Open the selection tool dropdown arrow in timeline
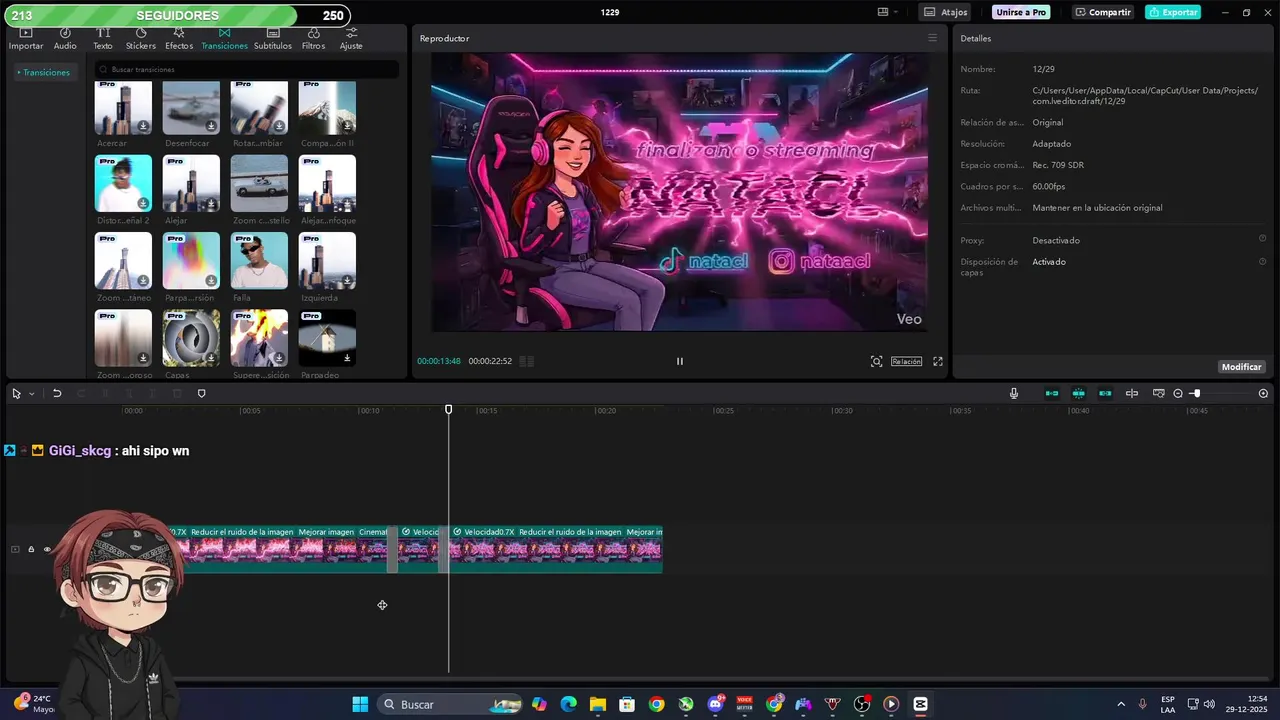 [x=32, y=394]
